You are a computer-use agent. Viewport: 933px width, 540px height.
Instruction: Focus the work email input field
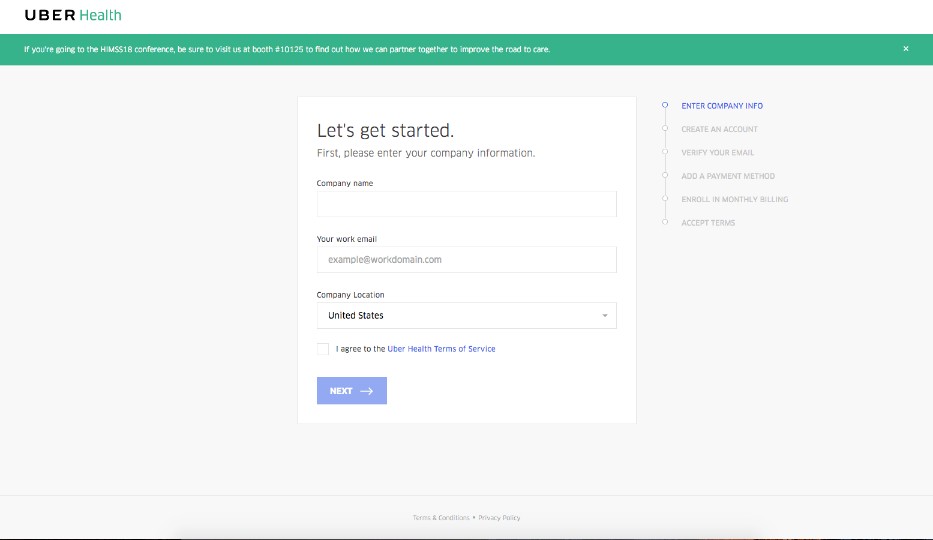(x=466, y=260)
